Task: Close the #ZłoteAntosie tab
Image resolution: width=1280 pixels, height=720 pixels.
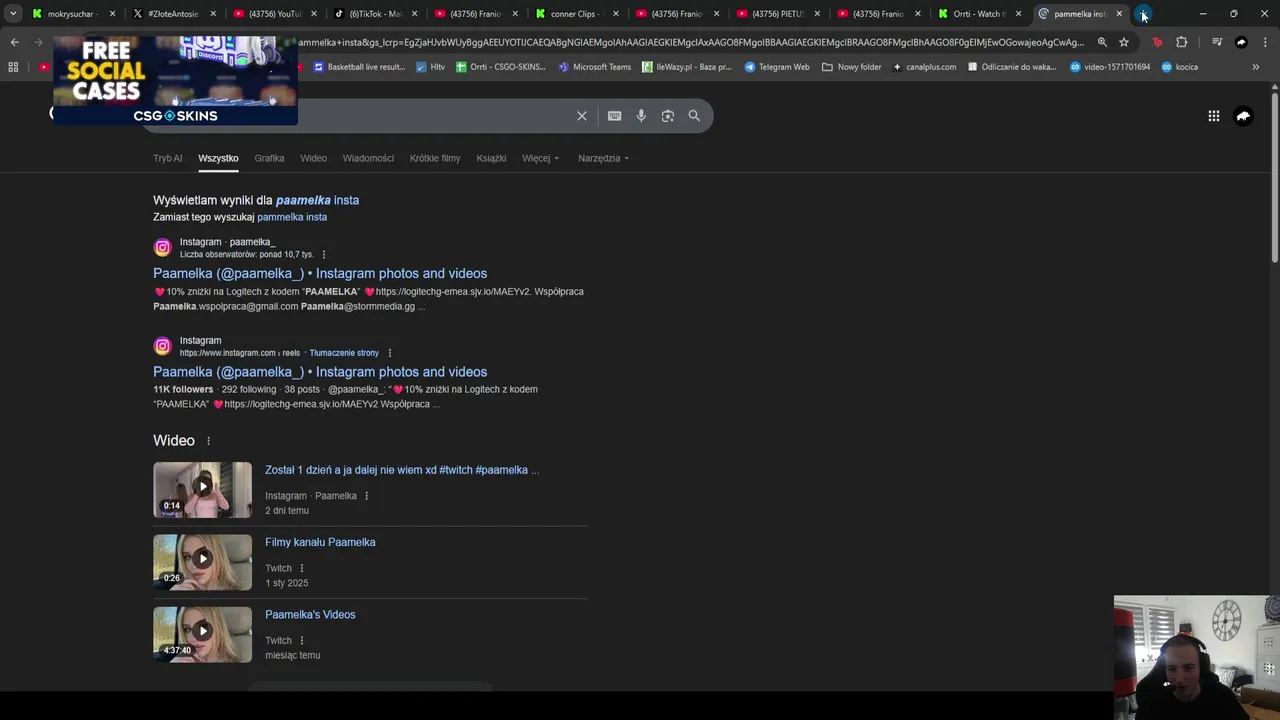Action: pos(213,14)
